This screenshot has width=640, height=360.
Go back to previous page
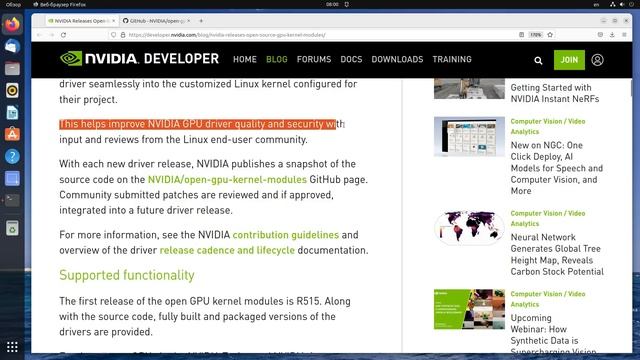coord(40,35)
